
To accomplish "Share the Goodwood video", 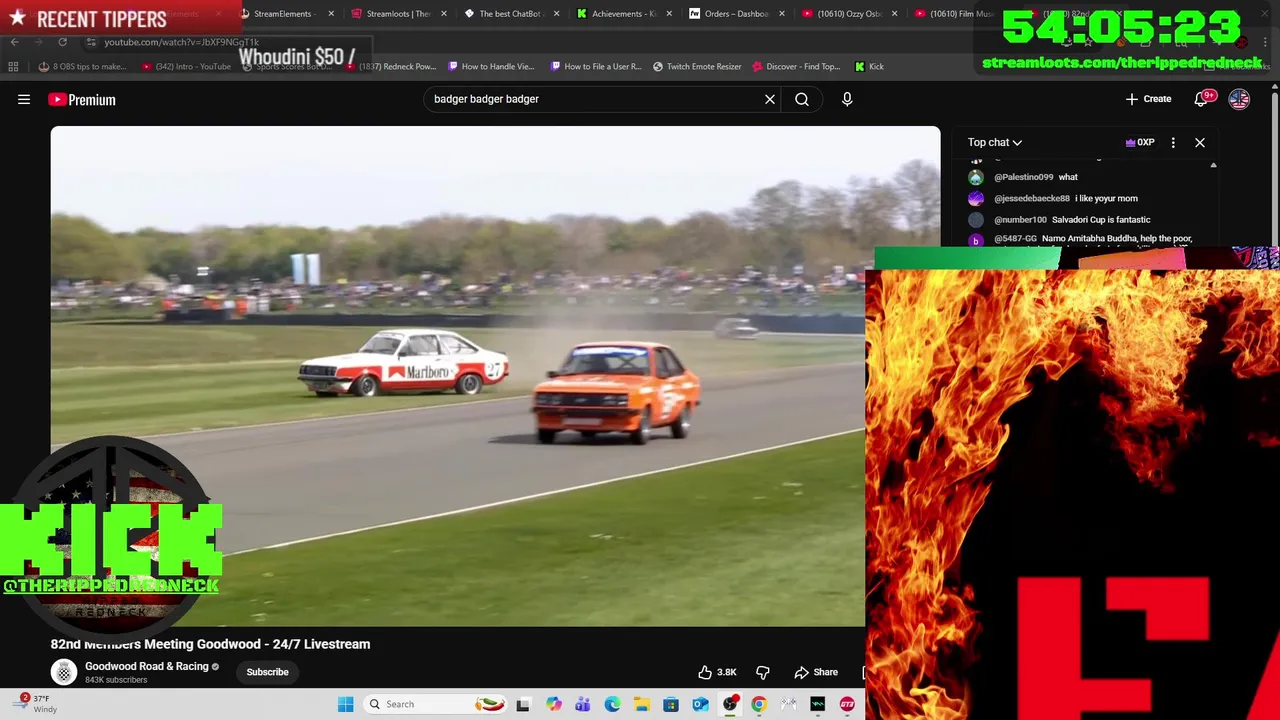I will pyautogui.click(x=816, y=672).
